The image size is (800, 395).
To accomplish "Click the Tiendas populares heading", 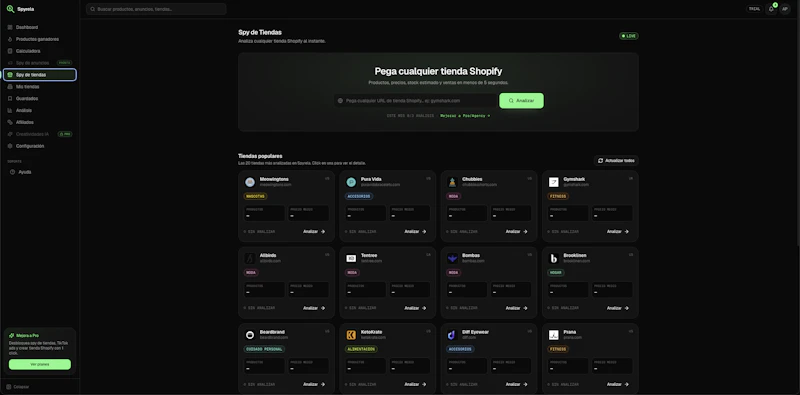I will point(260,156).
